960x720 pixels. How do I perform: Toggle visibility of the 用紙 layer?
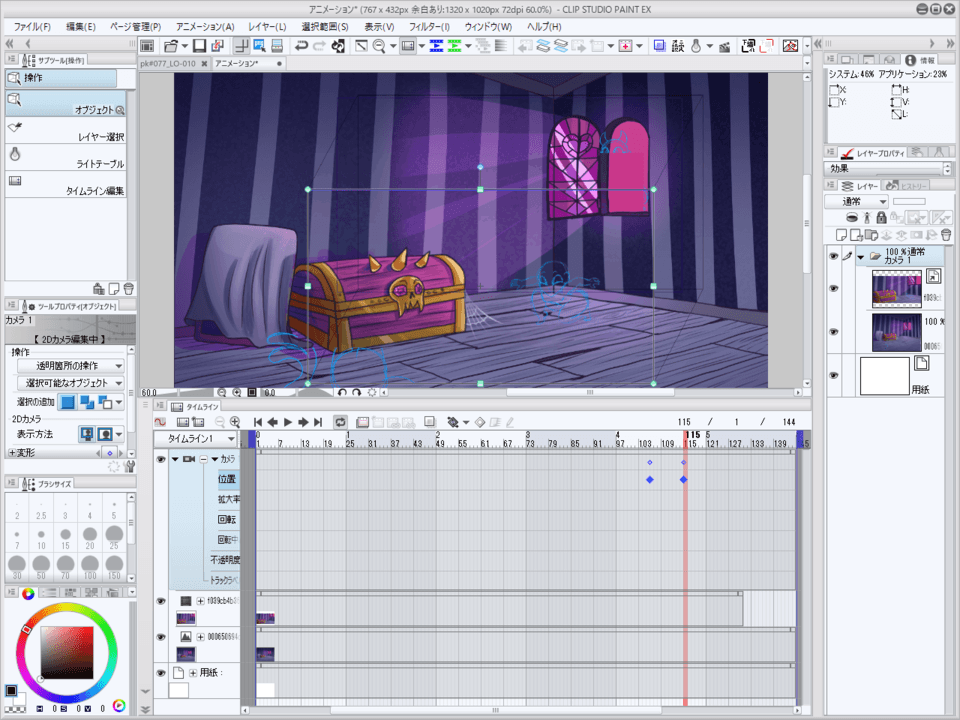(833, 374)
